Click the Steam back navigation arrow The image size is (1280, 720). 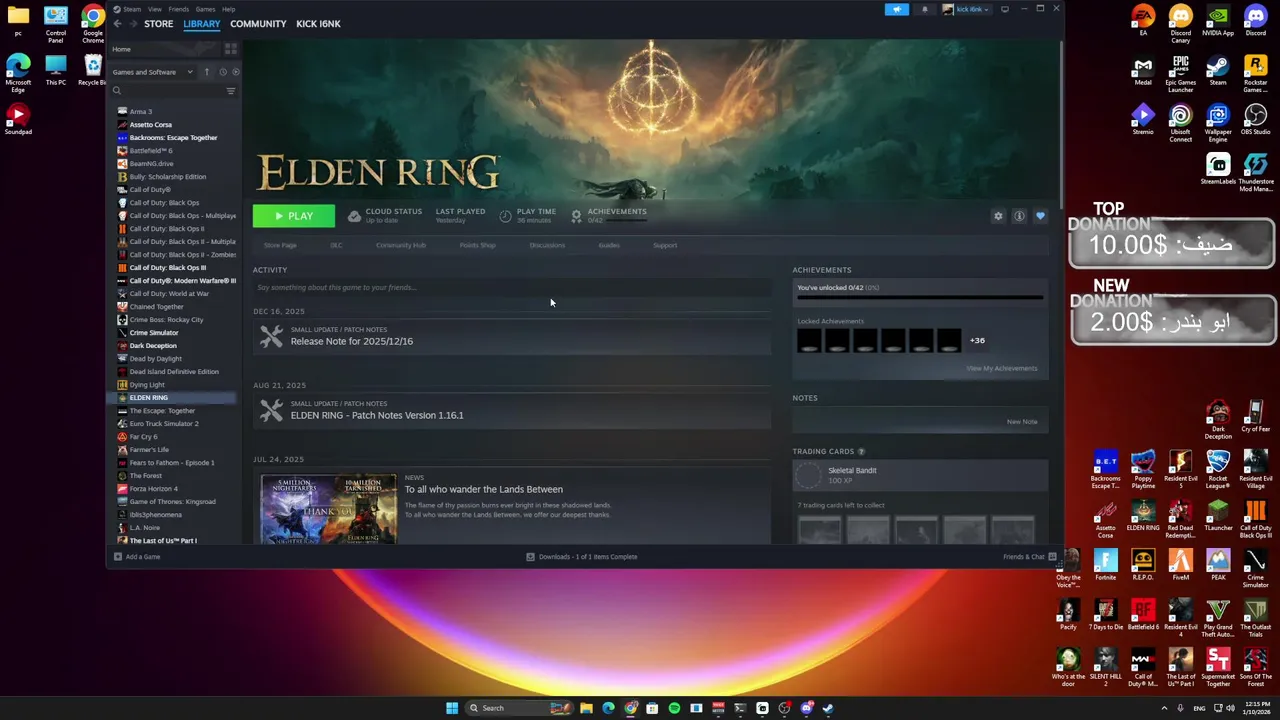pyautogui.click(x=117, y=23)
